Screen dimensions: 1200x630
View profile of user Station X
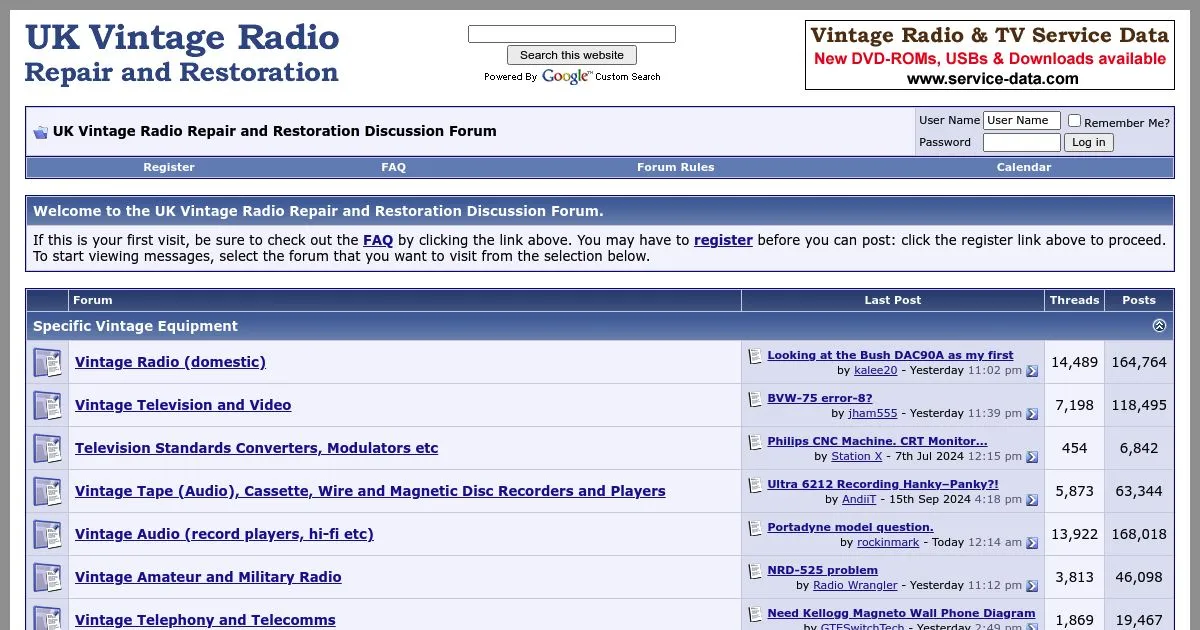point(857,457)
